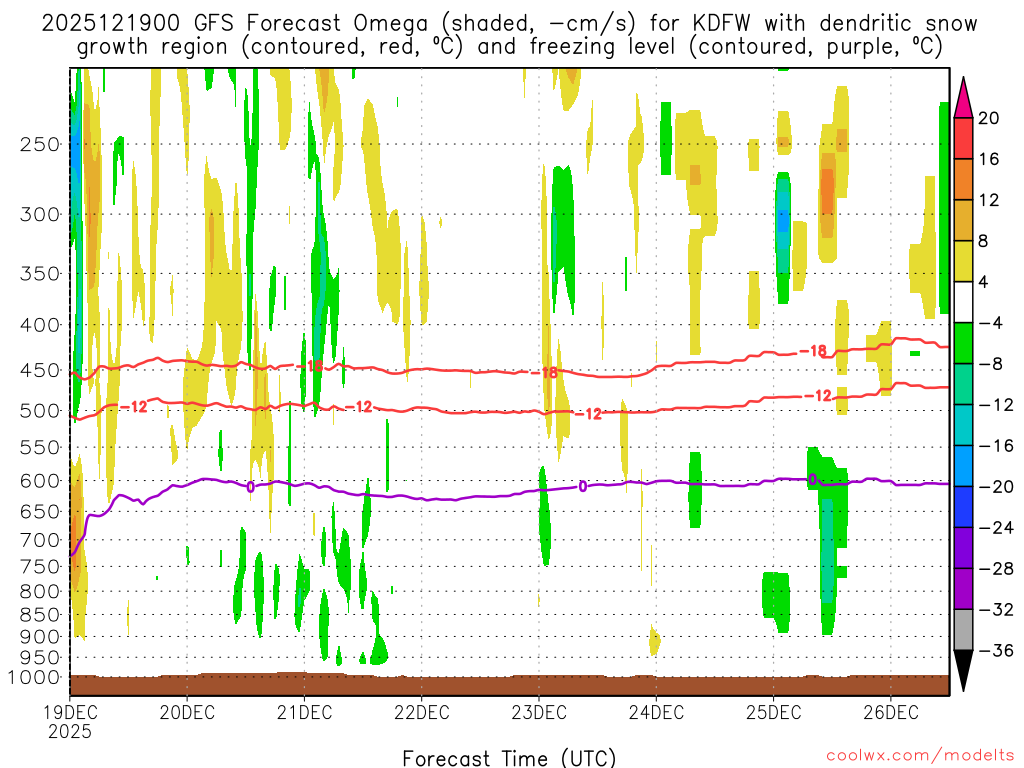1024x768 pixels.
Task: Click the colorbar value label 20
Action: [989, 118]
